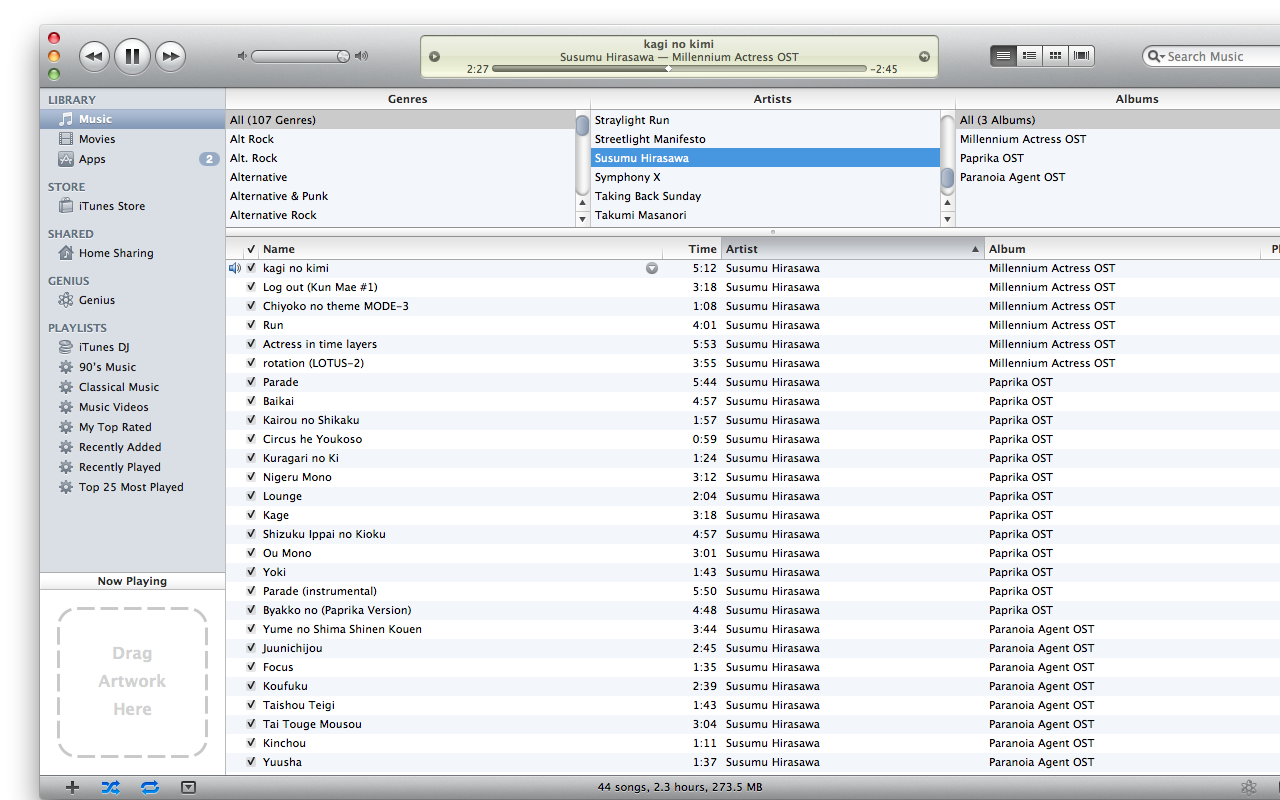Select artist 'Symphony X'
Screen dimensions: 1280x800
click(766, 177)
